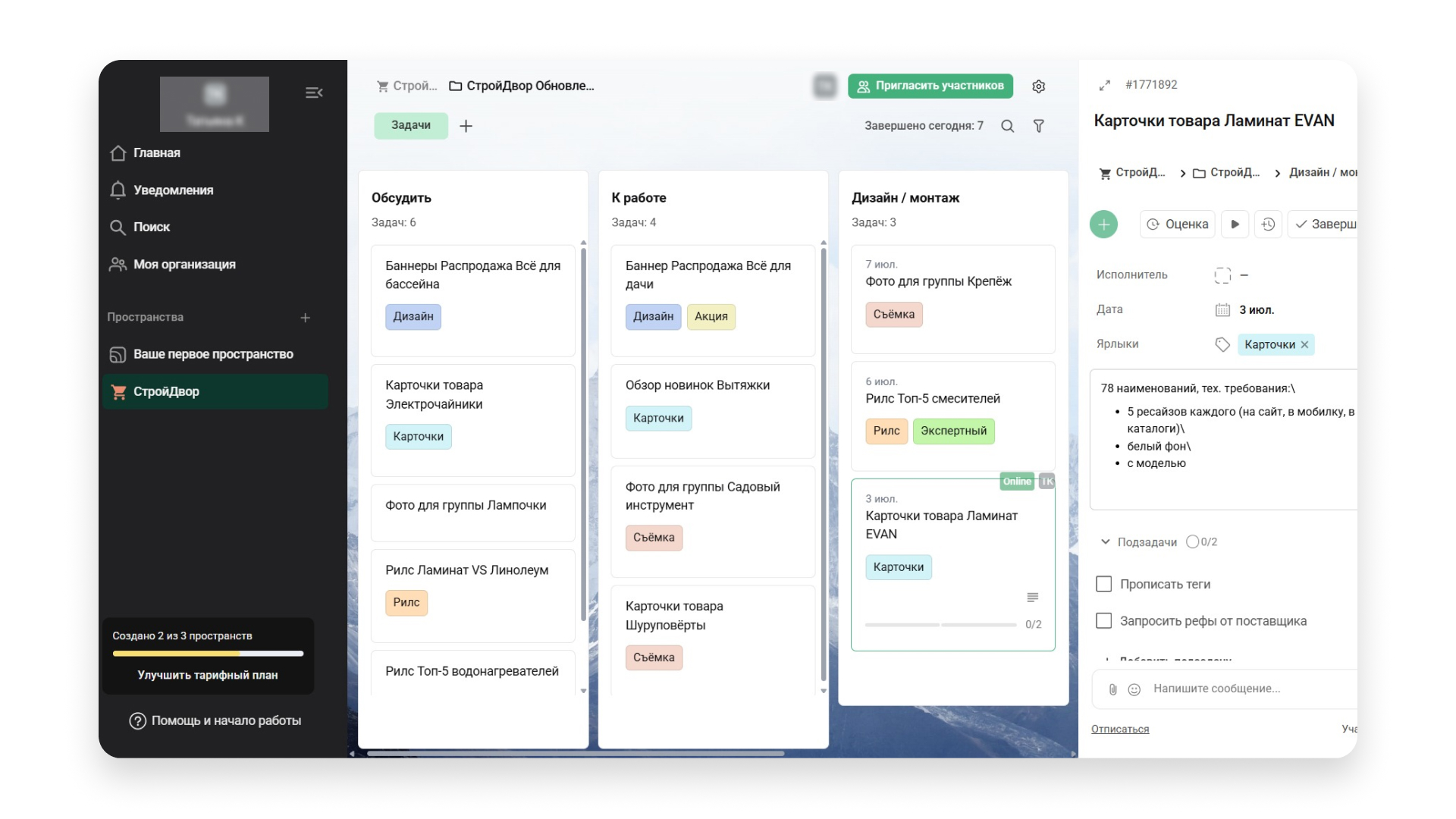Collapse the sidebar with the menu icon
The height and width of the screenshot is (819, 1456).
point(314,93)
